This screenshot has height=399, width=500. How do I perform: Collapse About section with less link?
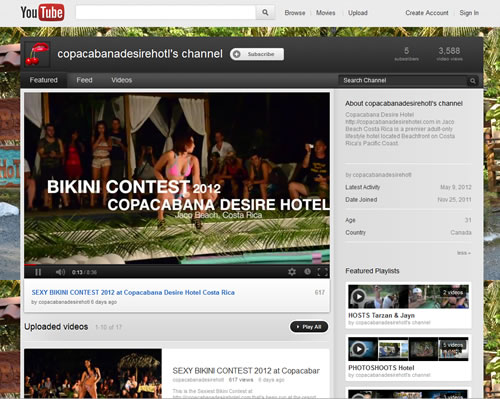click(463, 253)
